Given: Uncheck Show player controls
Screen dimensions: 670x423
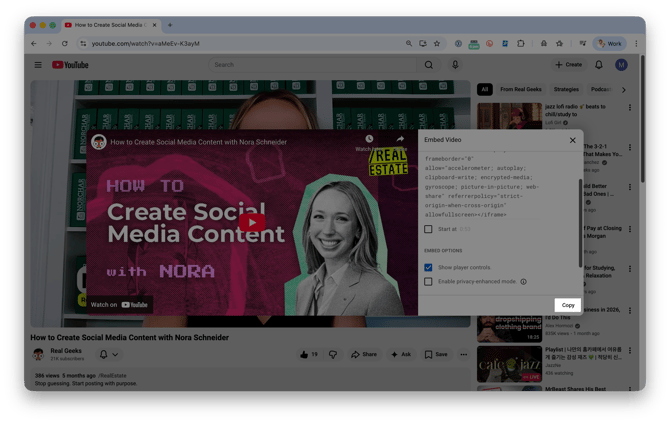Looking at the screenshot, I should coord(428,267).
